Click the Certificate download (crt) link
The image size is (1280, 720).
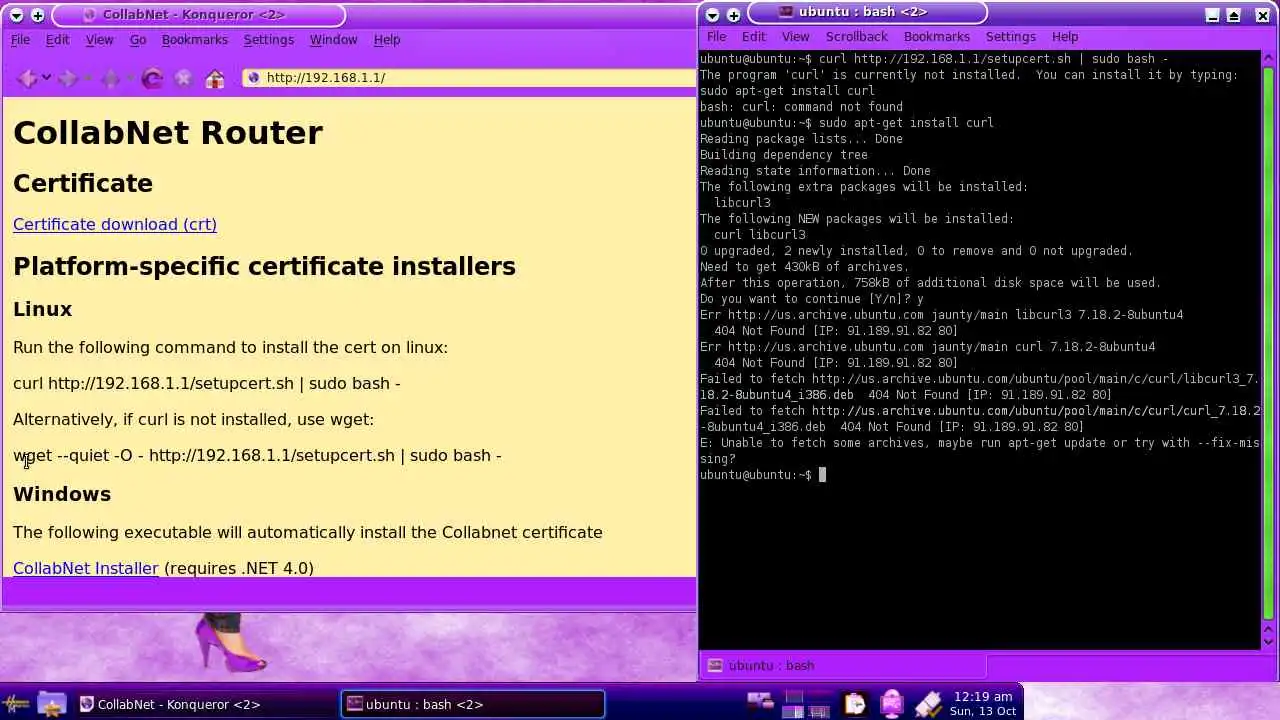point(115,224)
